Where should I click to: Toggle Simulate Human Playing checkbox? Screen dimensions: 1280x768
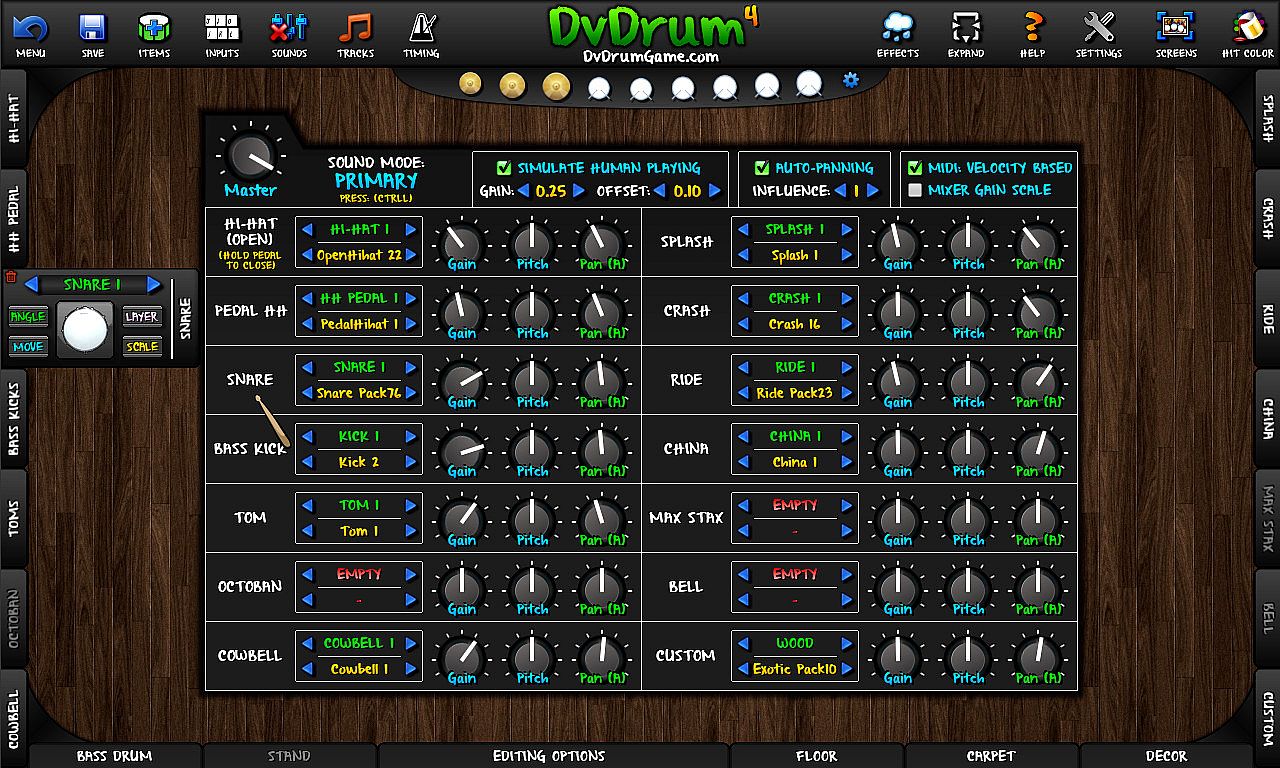click(504, 168)
